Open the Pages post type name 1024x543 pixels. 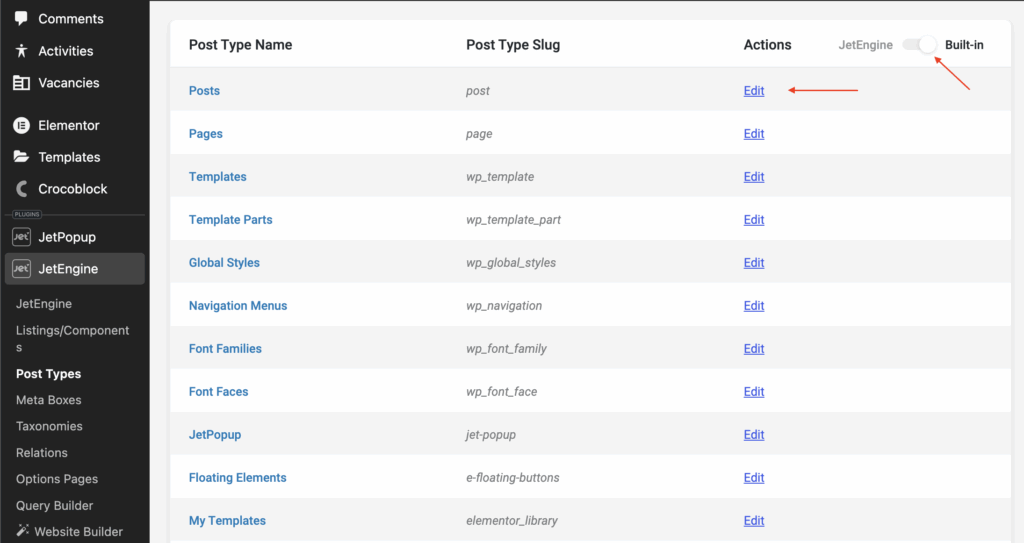[206, 134]
